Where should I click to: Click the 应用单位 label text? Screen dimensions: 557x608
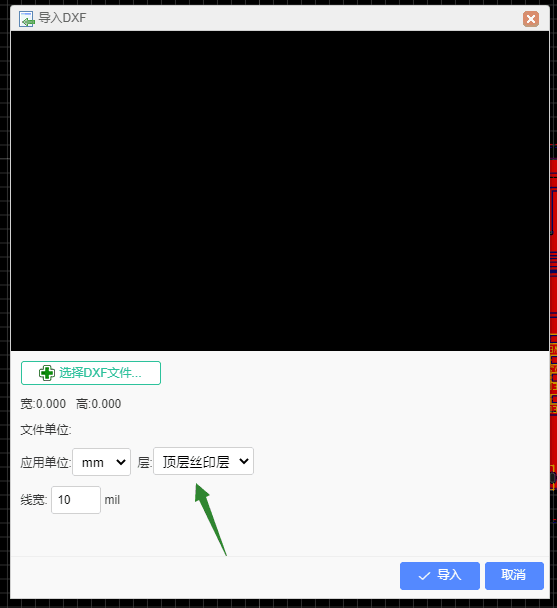46,463
